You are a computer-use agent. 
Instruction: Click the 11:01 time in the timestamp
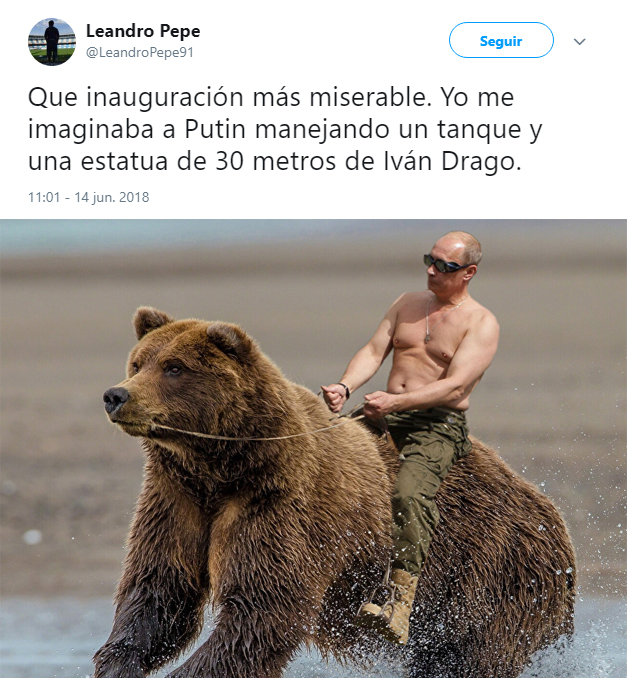click(44, 197)
